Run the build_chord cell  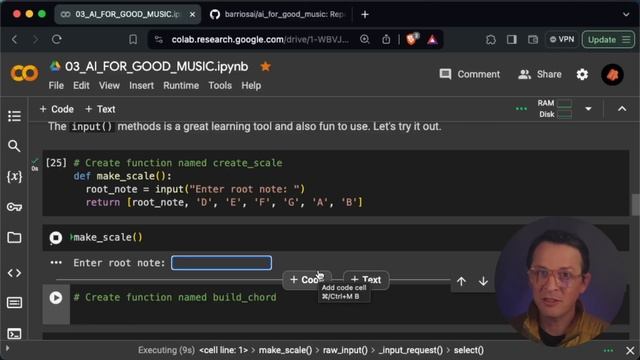point(56,298)
